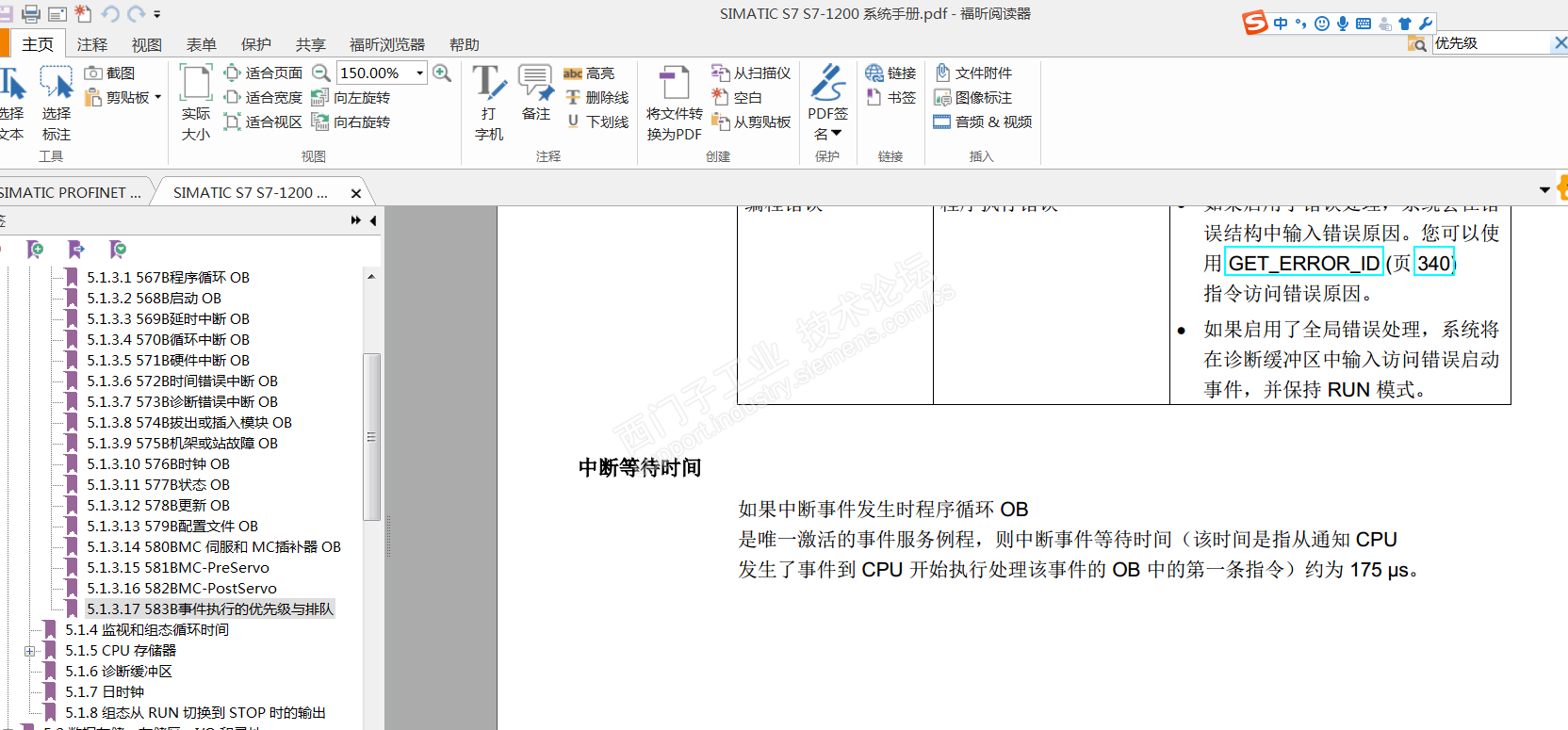Select bookmark 5.1.3.1 567B程序循环 OB

pos(168,277)
